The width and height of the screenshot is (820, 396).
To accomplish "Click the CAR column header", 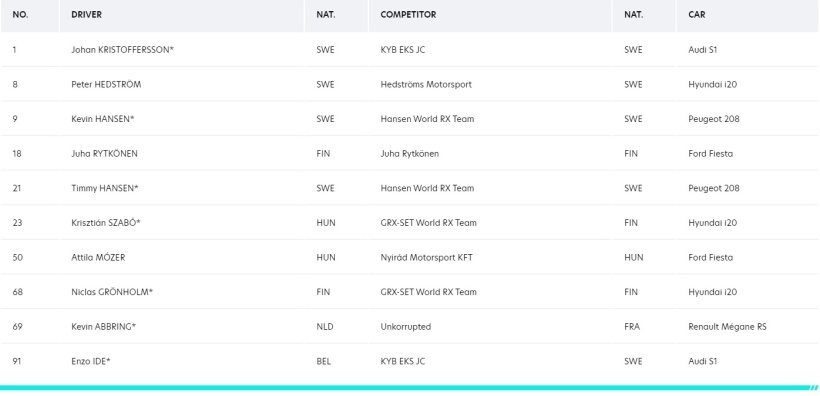I will pos(697,15).
